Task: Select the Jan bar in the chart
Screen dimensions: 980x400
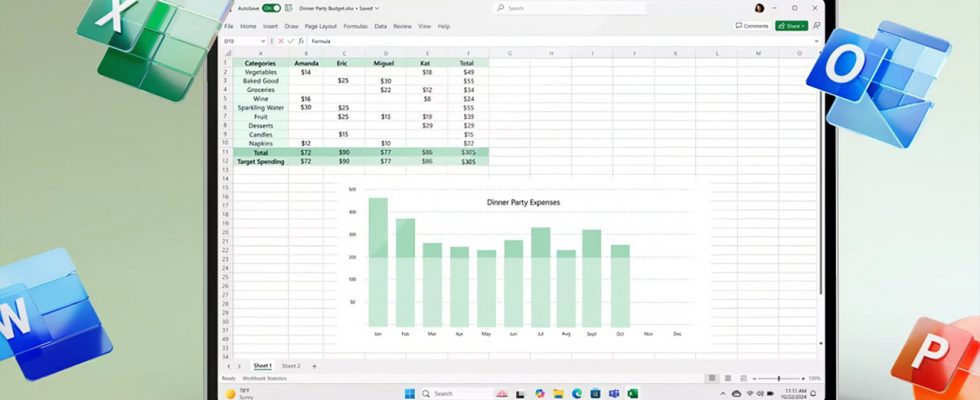Action: (378, 262)
